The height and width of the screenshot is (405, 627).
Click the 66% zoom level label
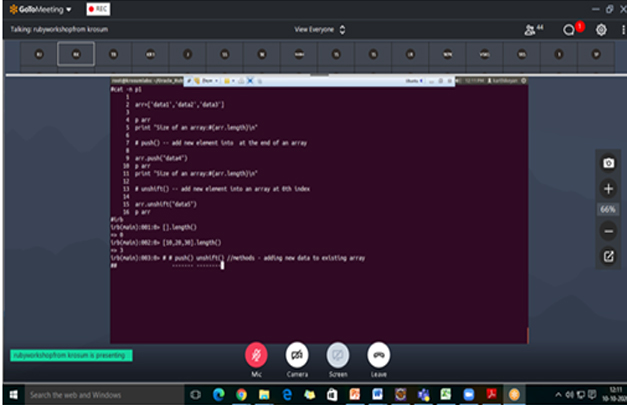(608, 210)
